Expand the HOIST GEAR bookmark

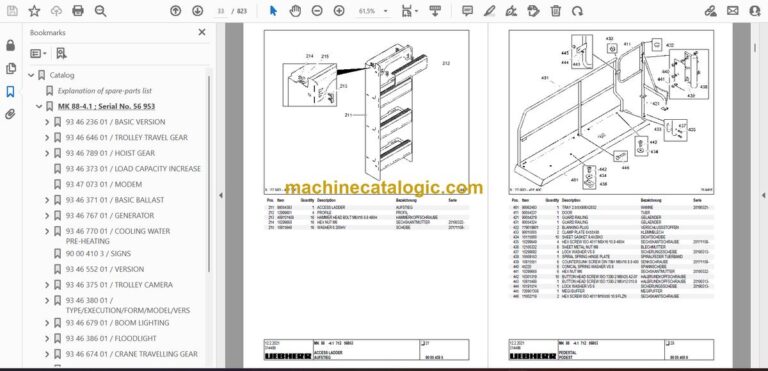coord(47,153)
